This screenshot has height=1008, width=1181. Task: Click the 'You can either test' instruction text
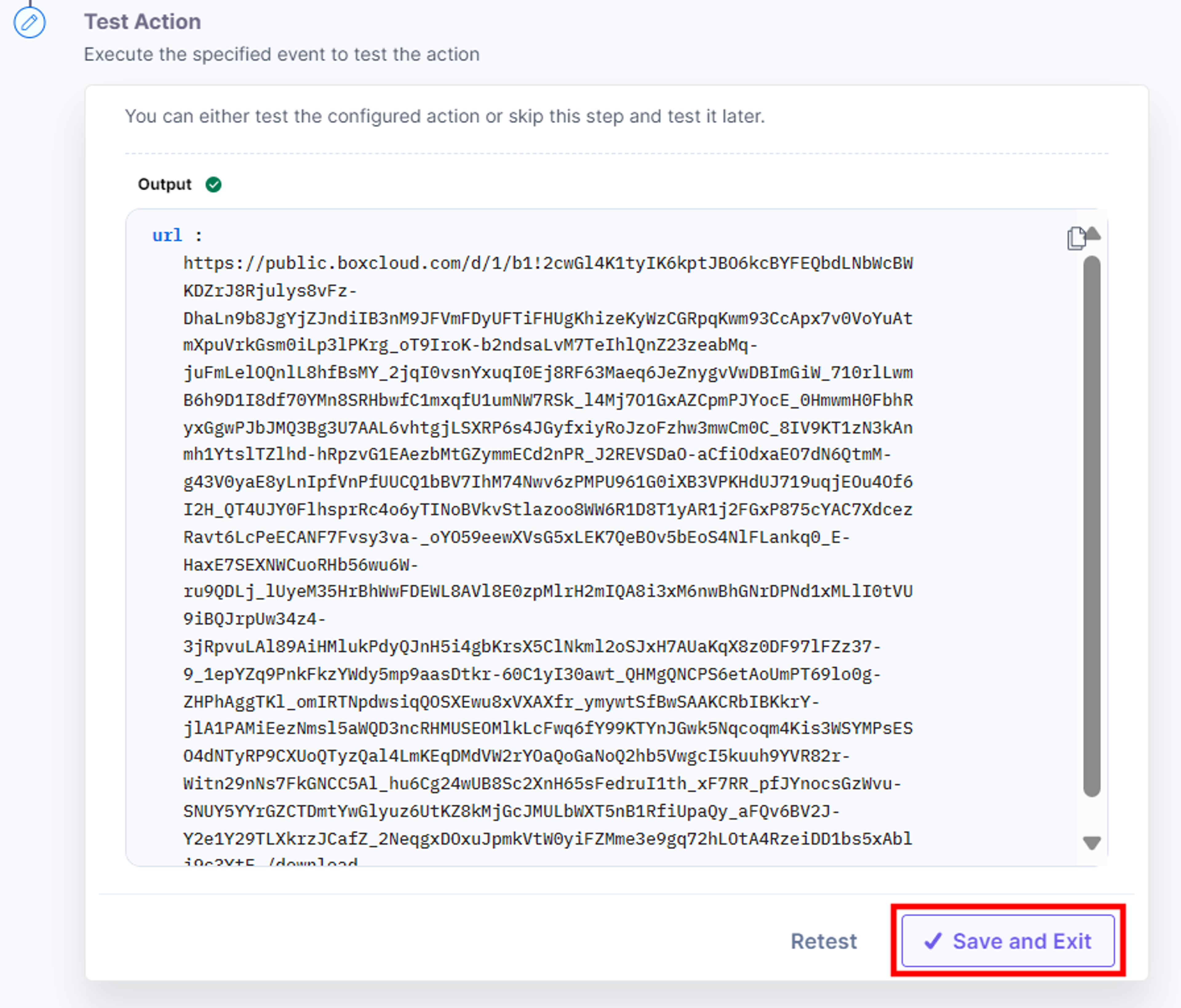445,116
